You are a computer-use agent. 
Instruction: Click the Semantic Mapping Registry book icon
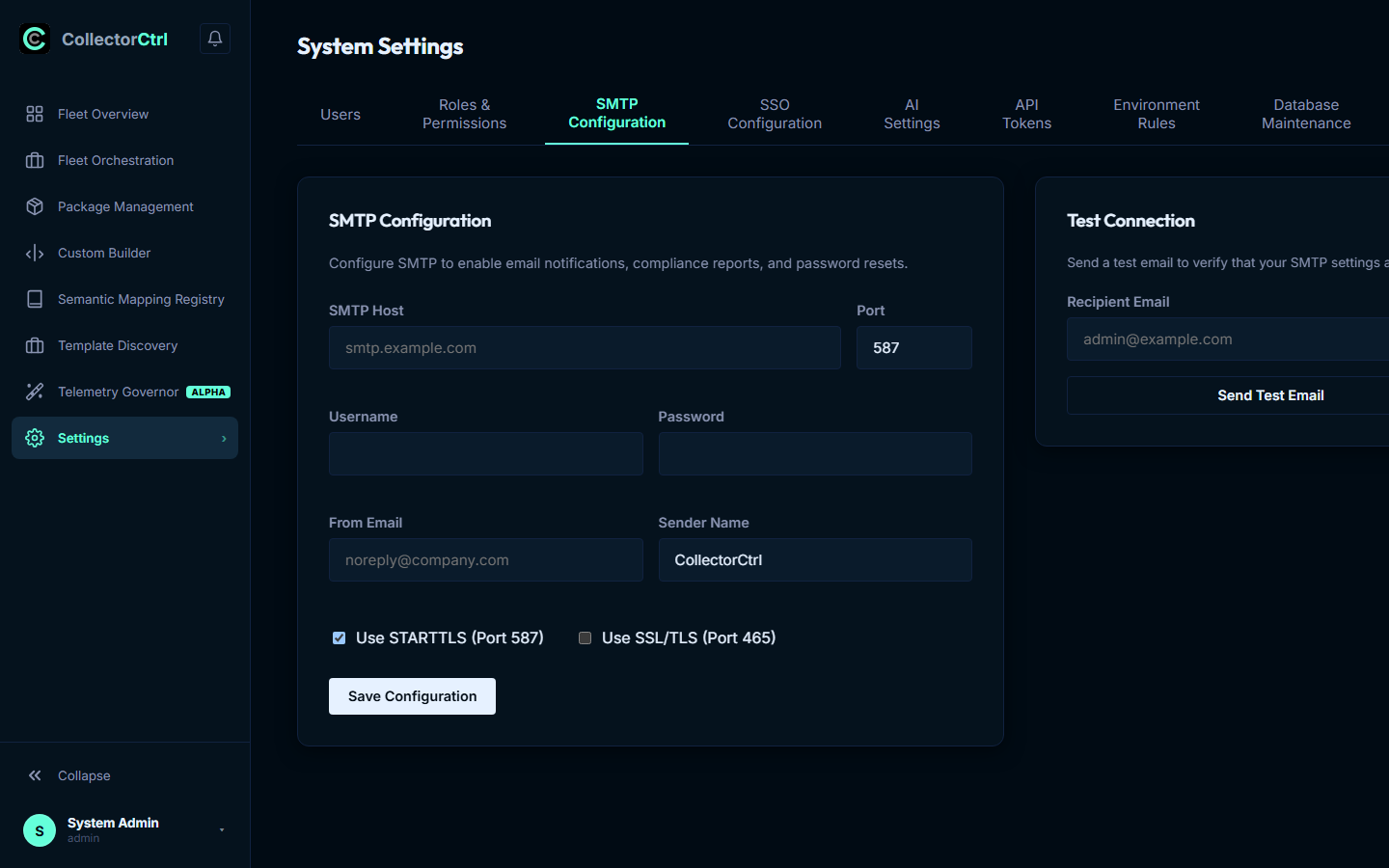(x=35, y=299)
